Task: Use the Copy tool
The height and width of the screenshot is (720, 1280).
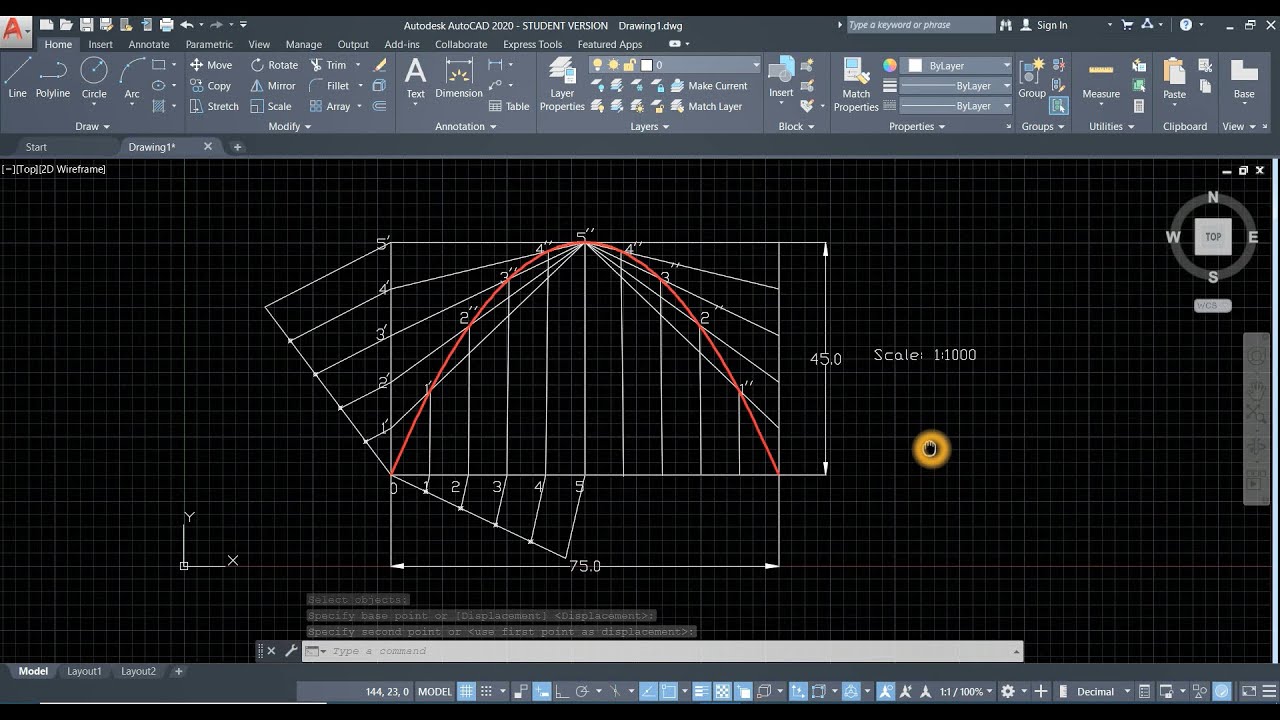Action: pyautogui.click(x=211, y=86)
